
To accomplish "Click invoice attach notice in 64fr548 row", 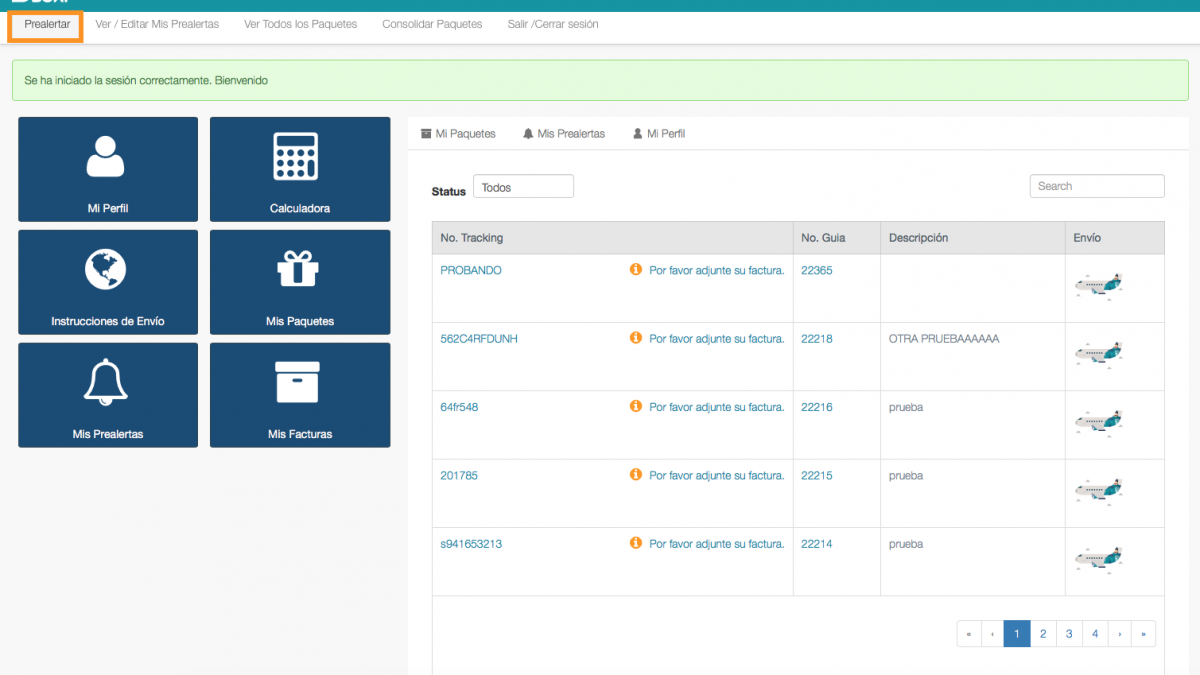I will (x=717, y=407).
